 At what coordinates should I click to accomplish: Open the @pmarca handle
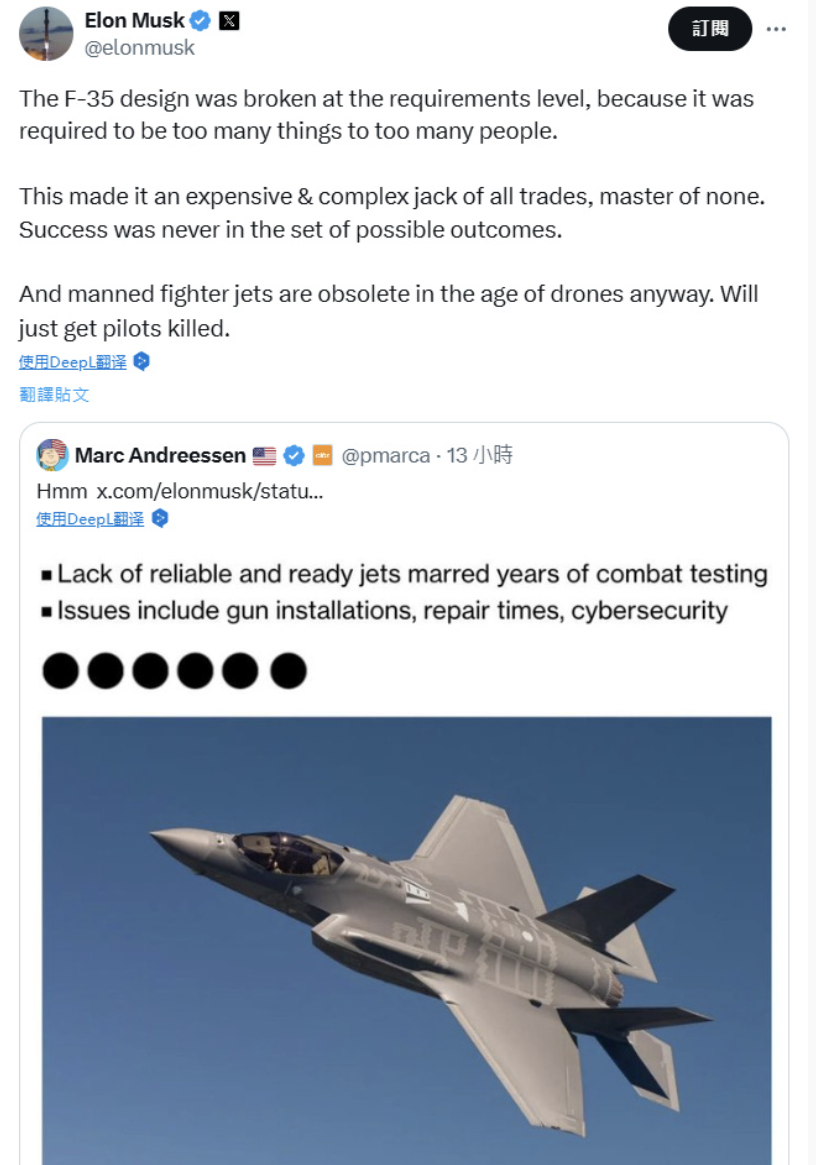[386, 456]
